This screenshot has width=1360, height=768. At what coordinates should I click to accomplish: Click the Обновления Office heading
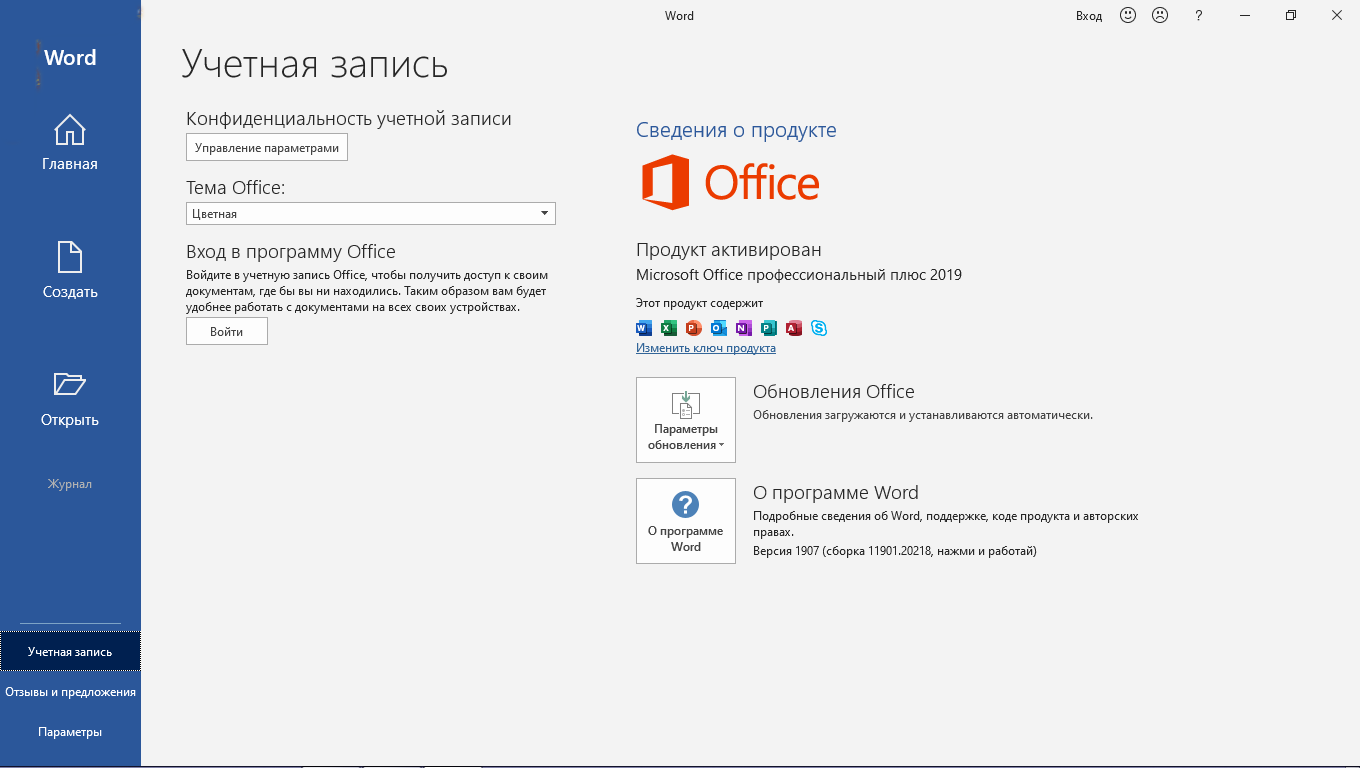tap(834, 392)
